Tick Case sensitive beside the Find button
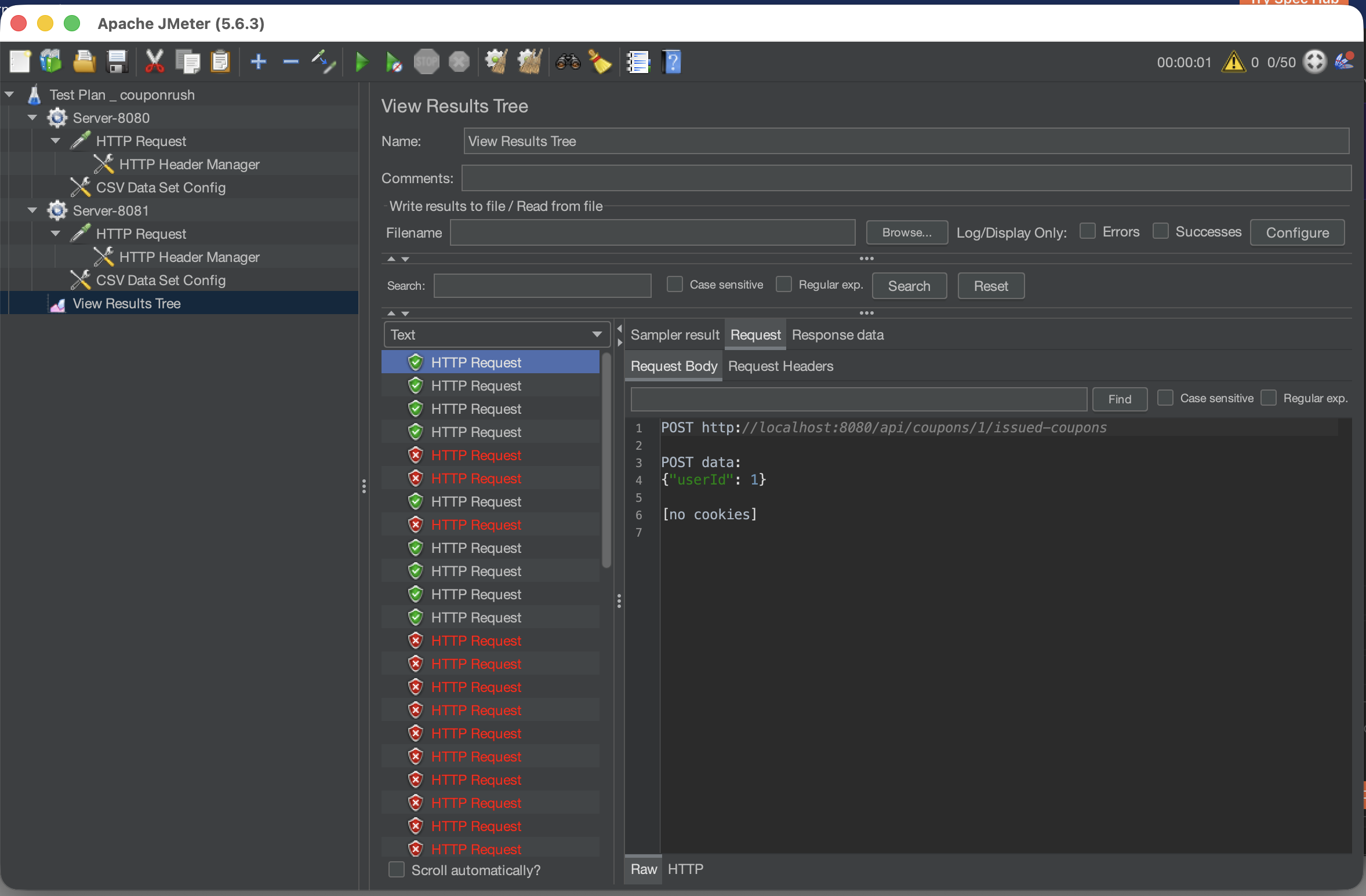This screenshot has height=896, width=1366. coord(1165,398)
